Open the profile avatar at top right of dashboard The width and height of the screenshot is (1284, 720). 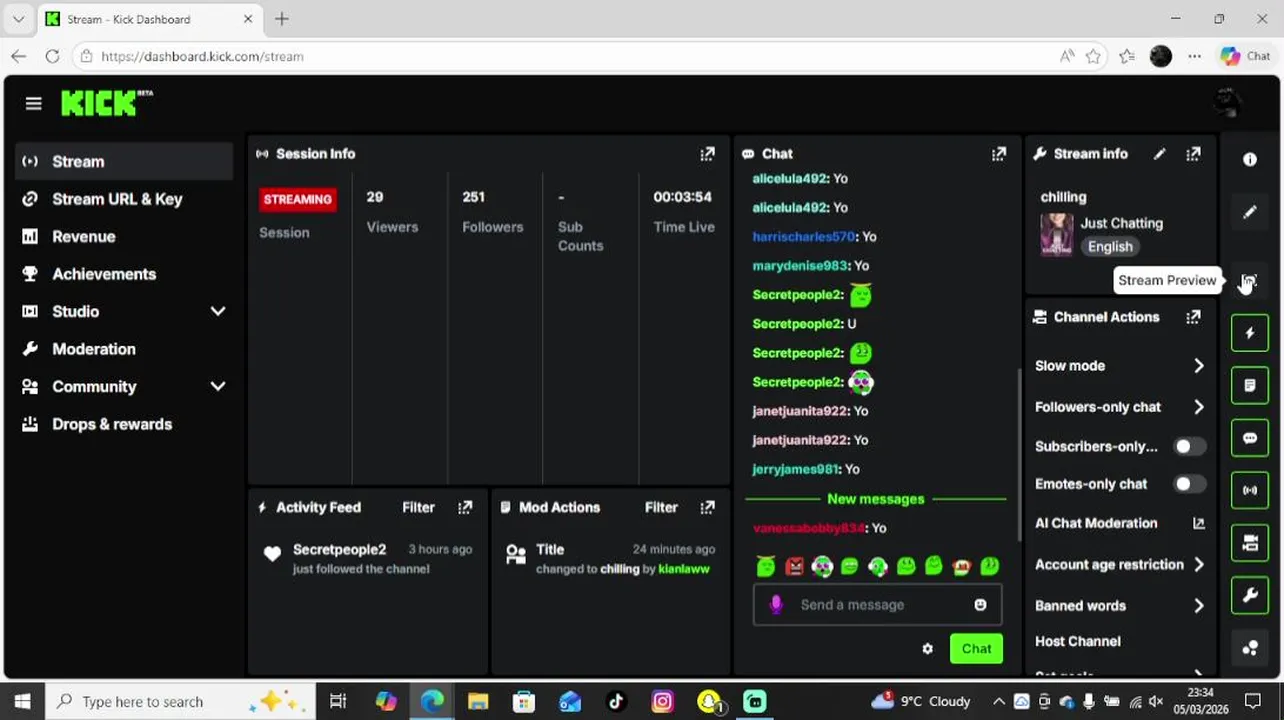point(1227,102)
